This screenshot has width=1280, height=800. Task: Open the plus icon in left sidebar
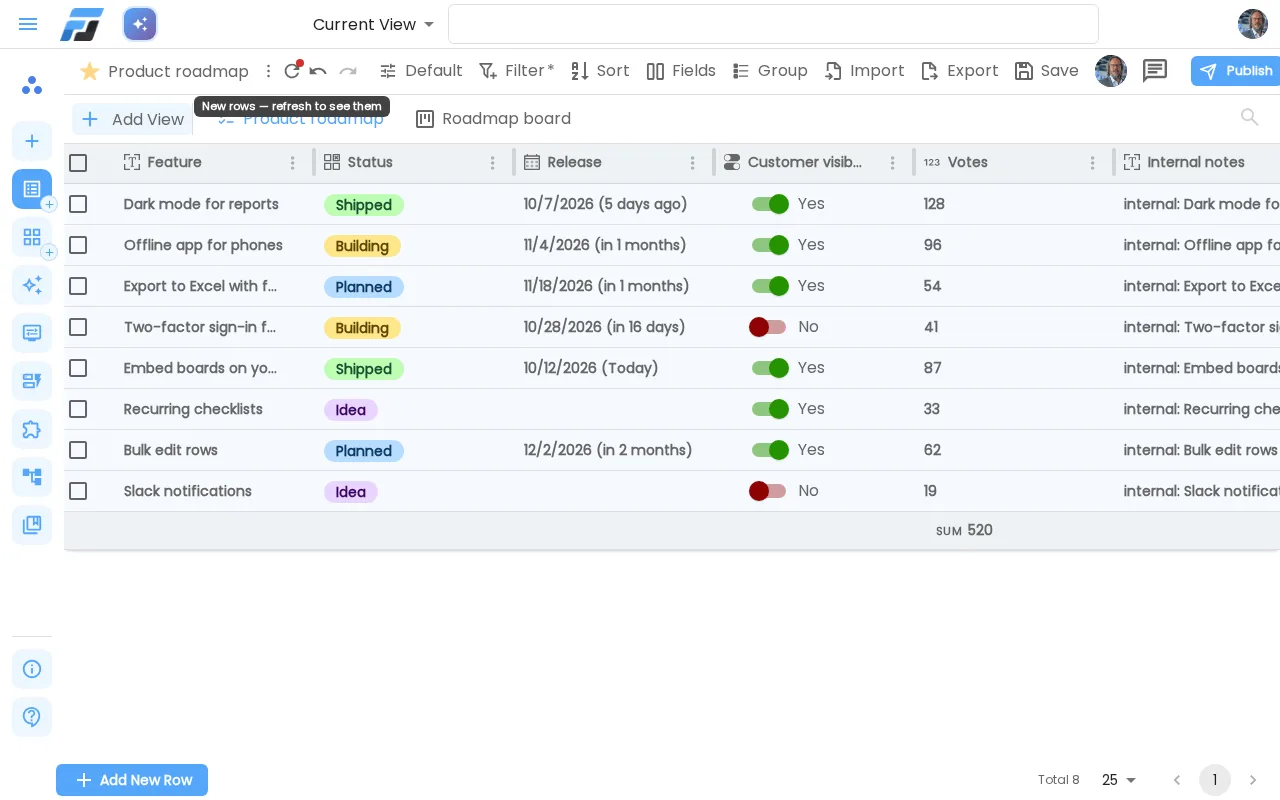[x=32, y=141]
